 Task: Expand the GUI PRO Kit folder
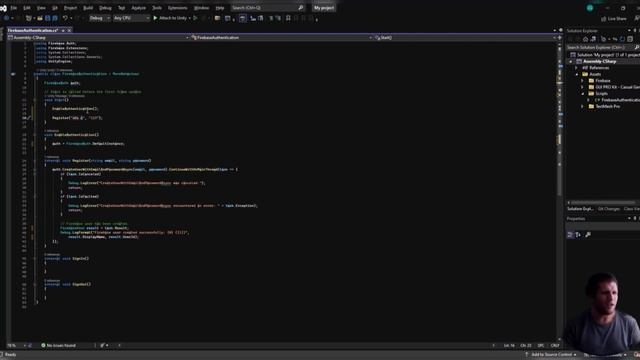coord(582,87)
